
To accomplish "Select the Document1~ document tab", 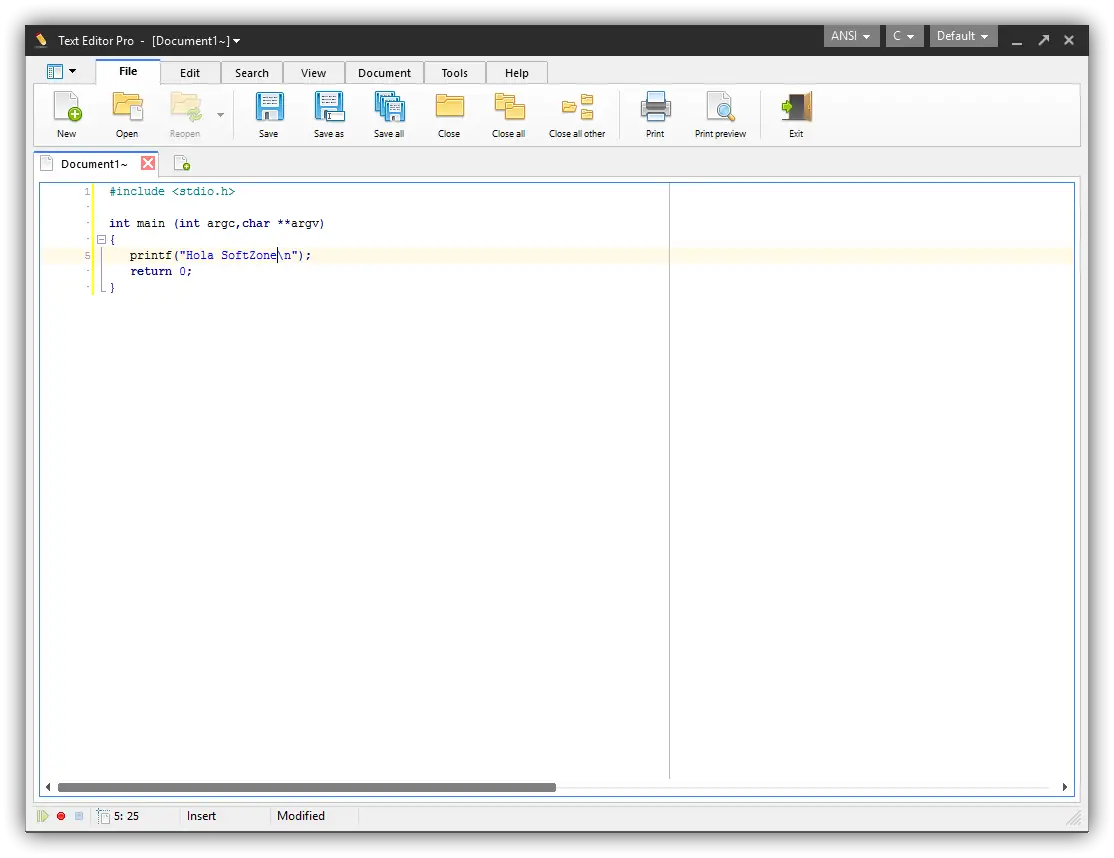I will tap(96, 164).
